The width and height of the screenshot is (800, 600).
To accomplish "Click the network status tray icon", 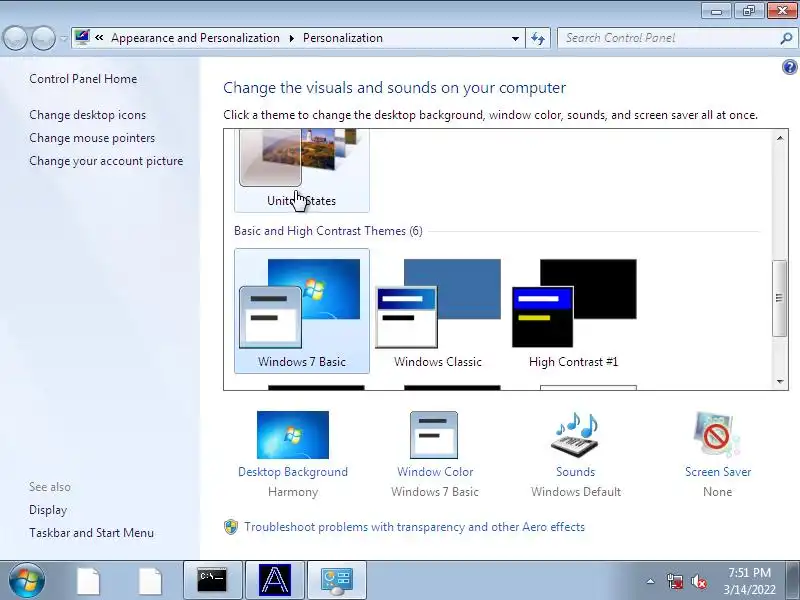I will tap(674, 581).
